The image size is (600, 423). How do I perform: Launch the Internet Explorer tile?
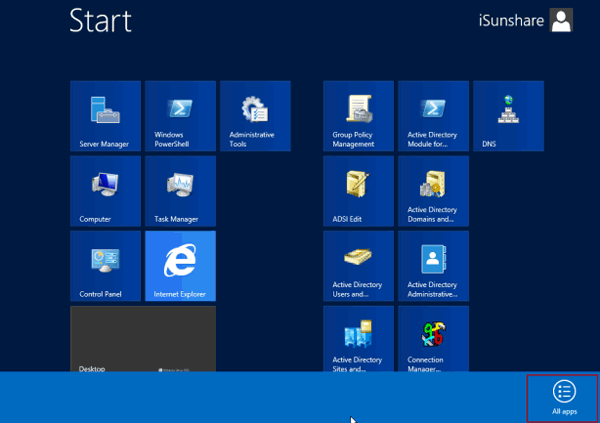[180, 266]
